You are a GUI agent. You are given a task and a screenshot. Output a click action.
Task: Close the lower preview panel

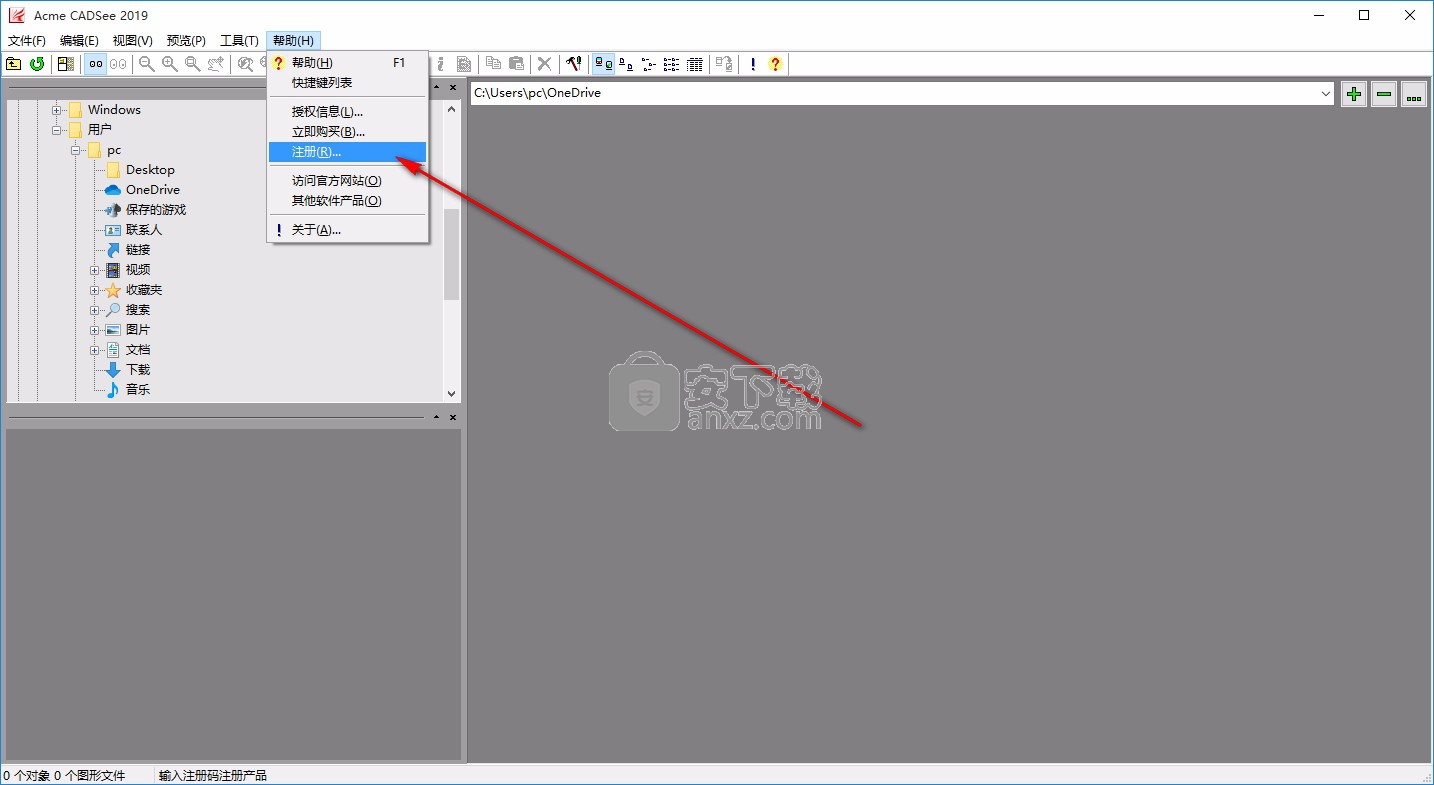453,417
